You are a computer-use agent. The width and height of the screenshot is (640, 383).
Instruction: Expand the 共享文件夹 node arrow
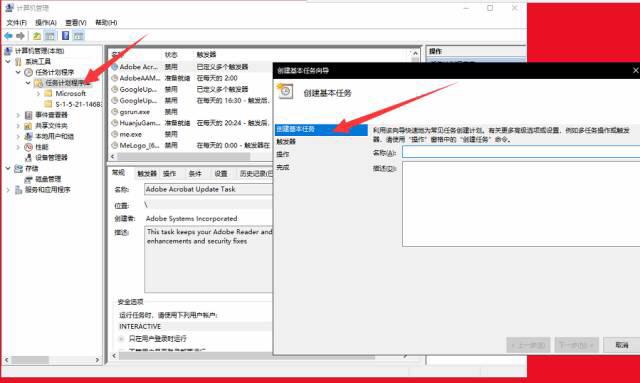pos(18,126)
